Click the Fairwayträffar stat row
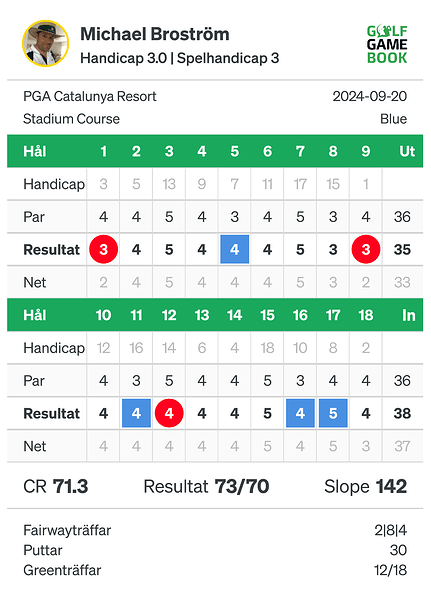Viewport: 431px width, 600px height. point(215,530)
